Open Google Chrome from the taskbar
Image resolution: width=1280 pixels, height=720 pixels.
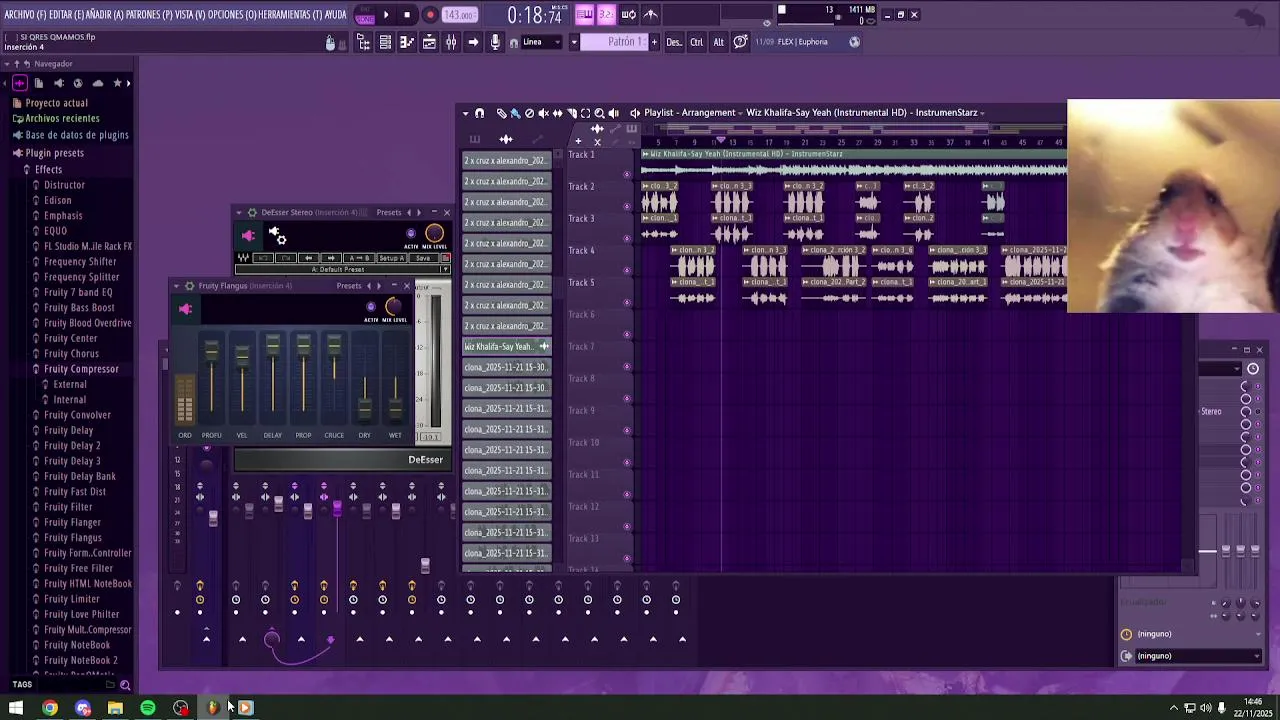pos(49,708)
